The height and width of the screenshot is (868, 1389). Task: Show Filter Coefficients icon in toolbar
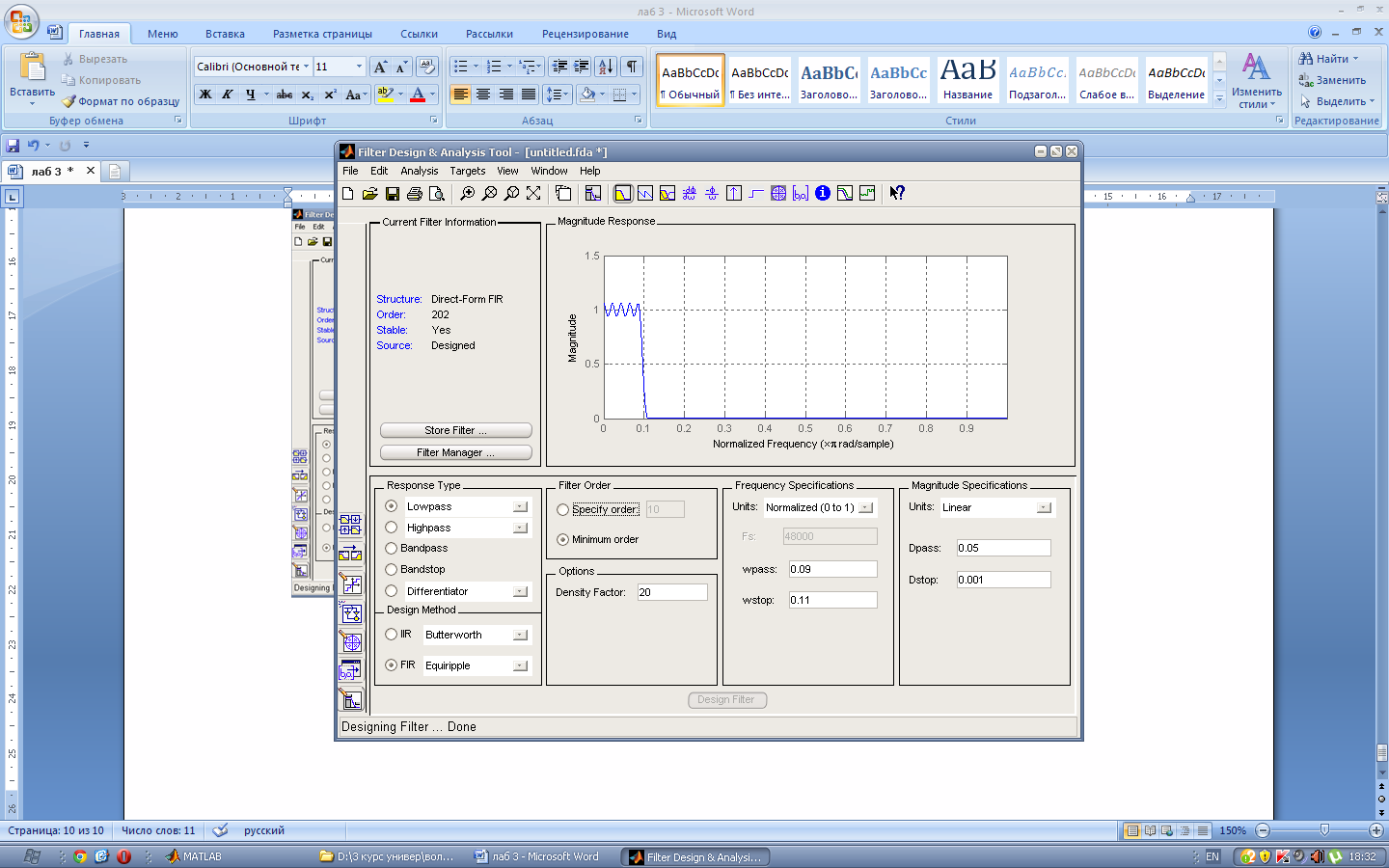point(801,193)
